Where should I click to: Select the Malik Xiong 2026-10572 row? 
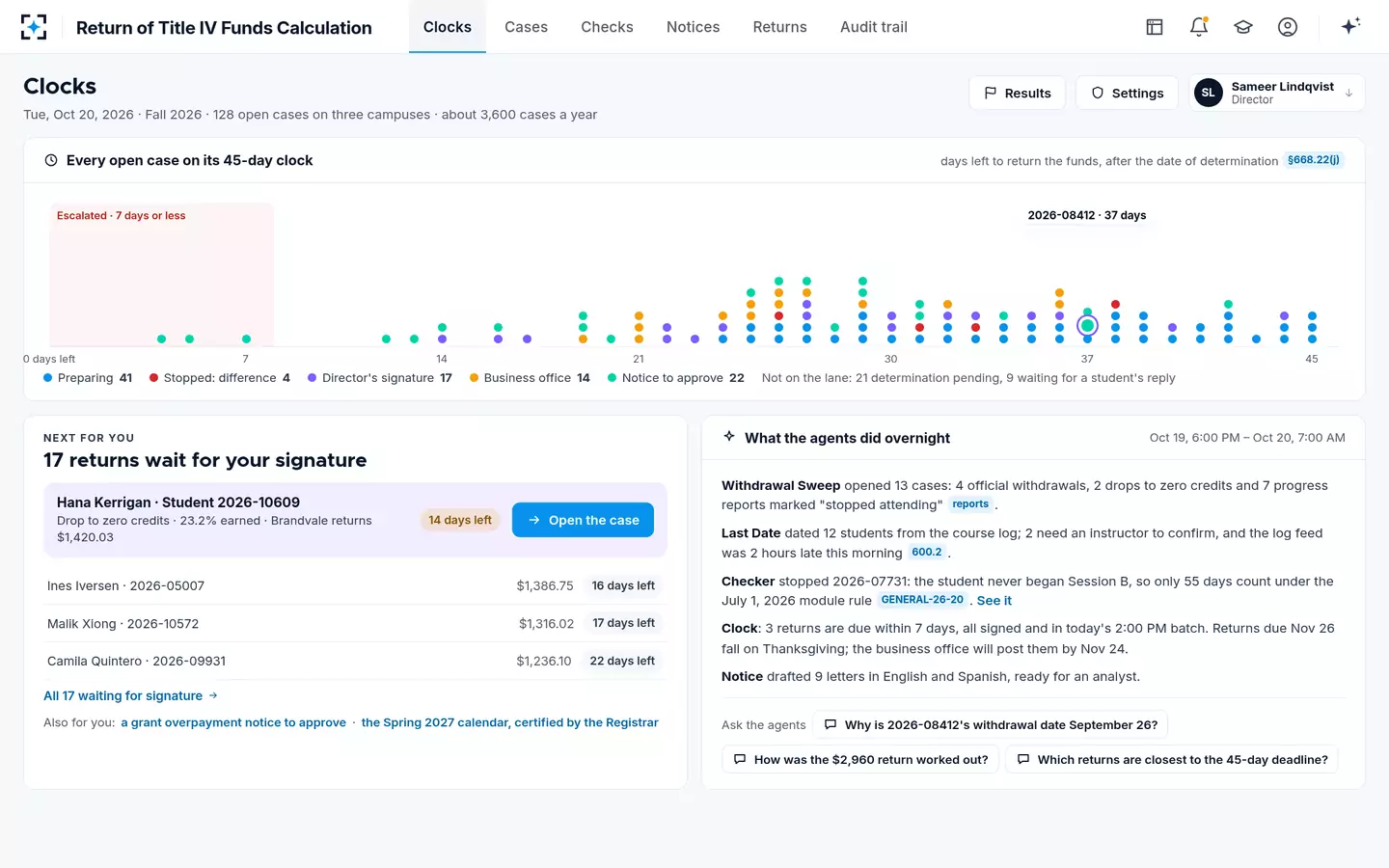(355, 623)
